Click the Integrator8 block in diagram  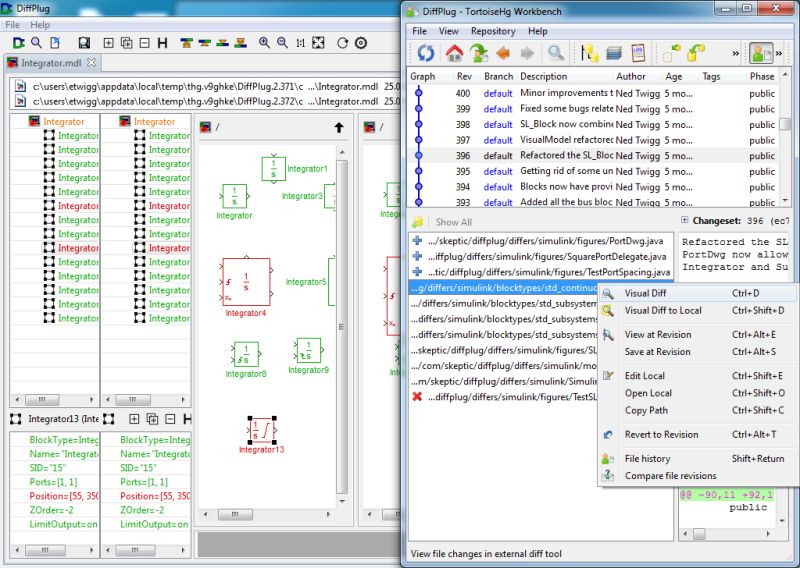point(246,354)
